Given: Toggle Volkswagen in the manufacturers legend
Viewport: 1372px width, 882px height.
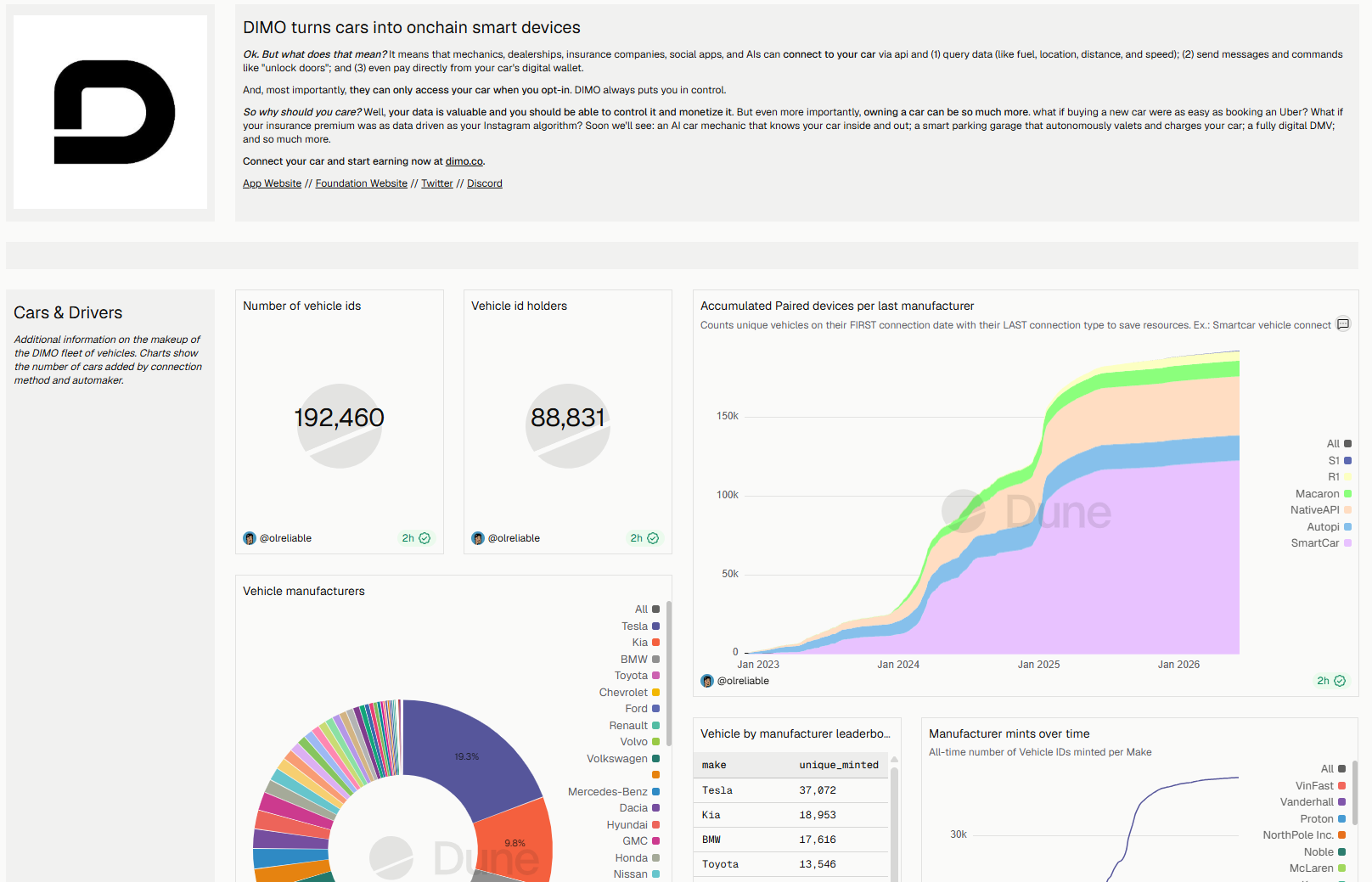Looking at the screenshot, I should point(623,759).
